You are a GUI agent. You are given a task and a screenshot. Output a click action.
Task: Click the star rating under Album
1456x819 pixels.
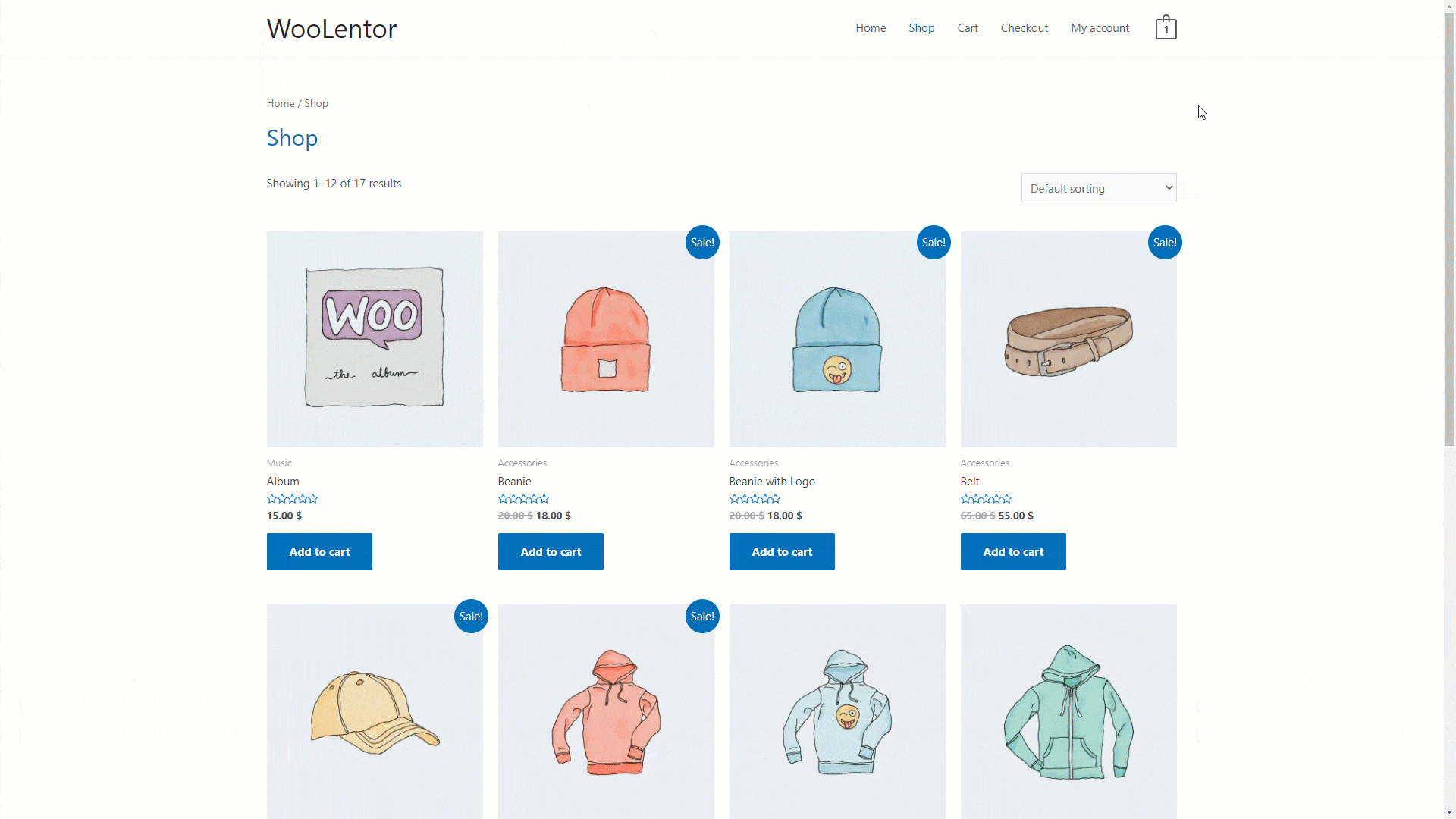pos(292,499)
